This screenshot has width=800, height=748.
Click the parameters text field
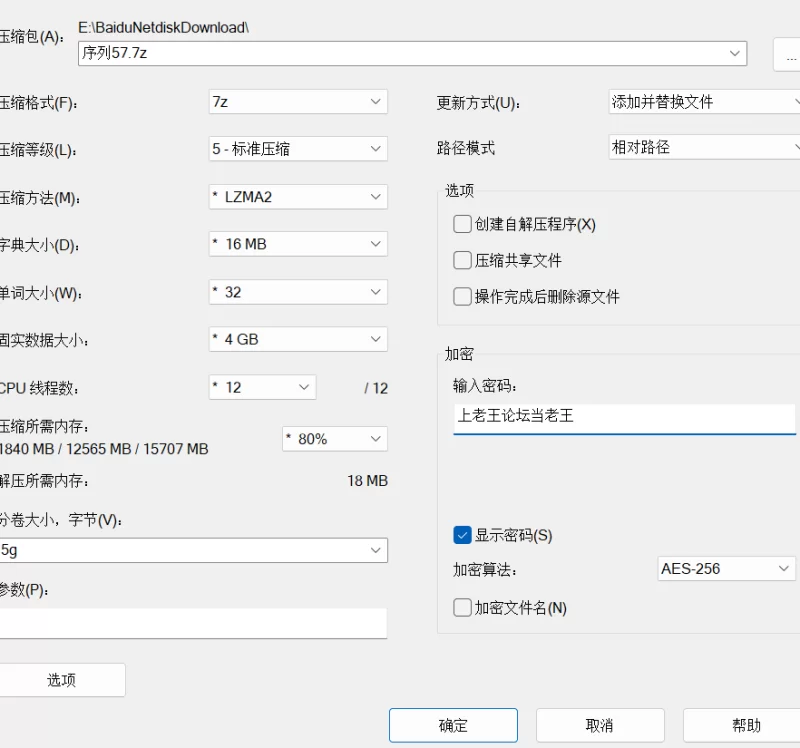click(193, 622)
